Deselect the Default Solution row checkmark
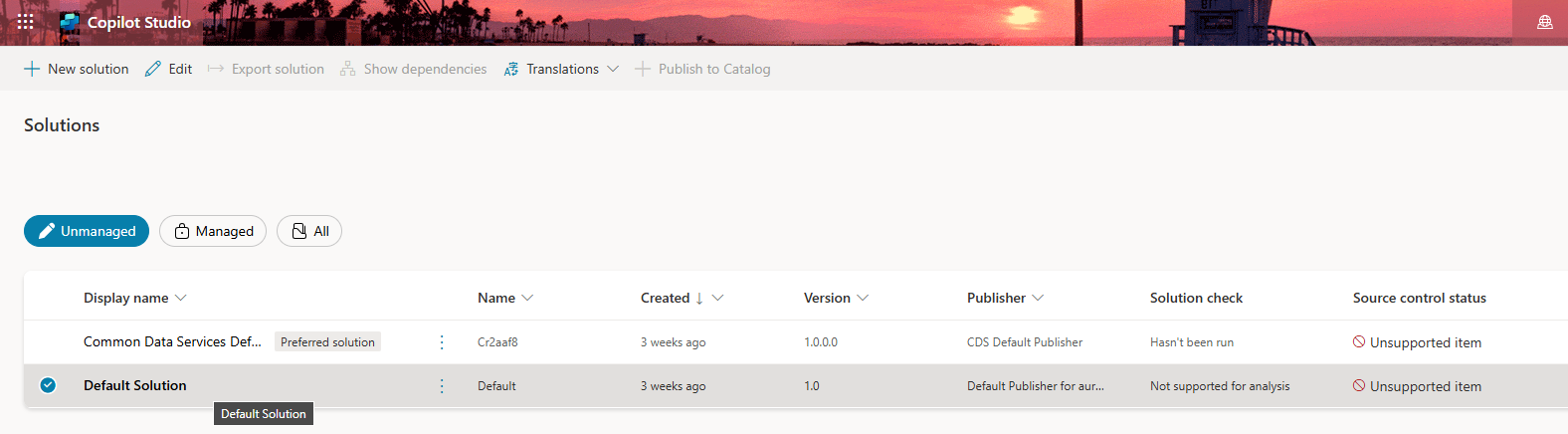 48,385
